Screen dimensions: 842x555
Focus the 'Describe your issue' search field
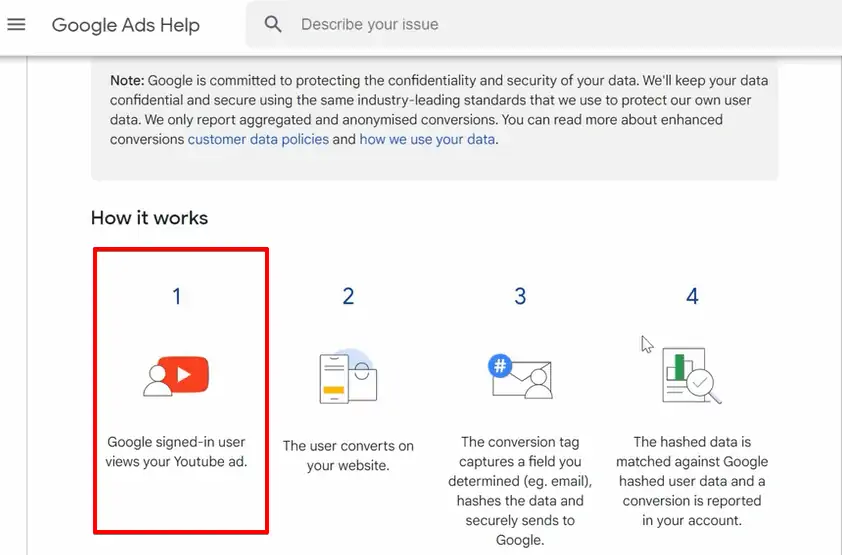543,24
